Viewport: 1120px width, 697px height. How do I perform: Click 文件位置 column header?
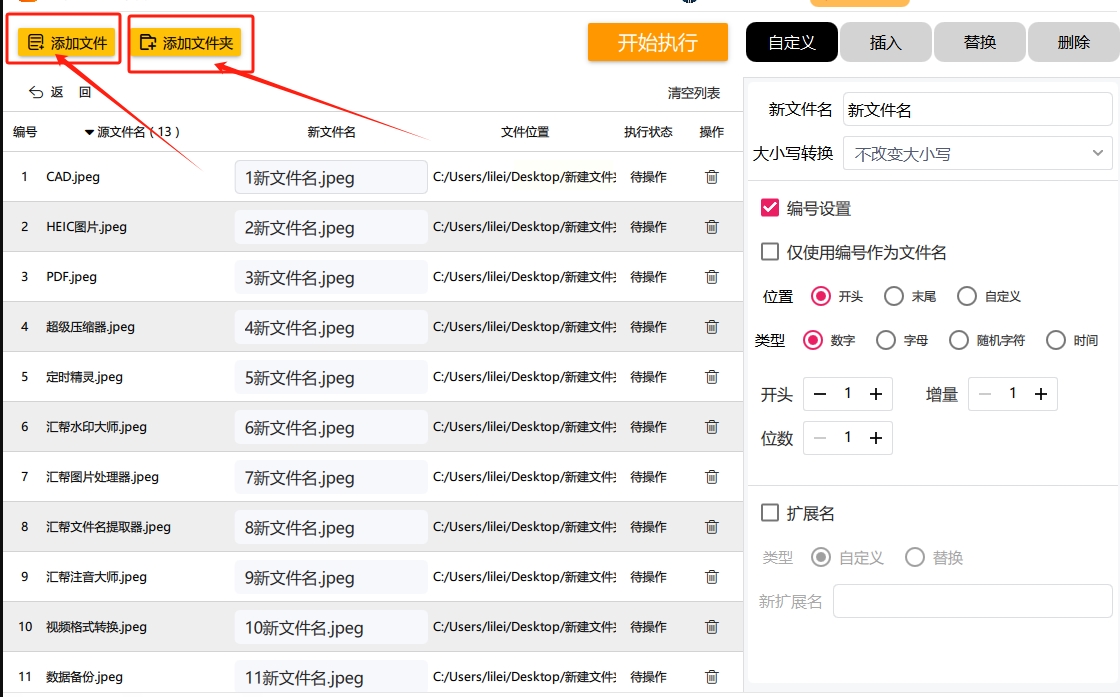pos(525,132)
